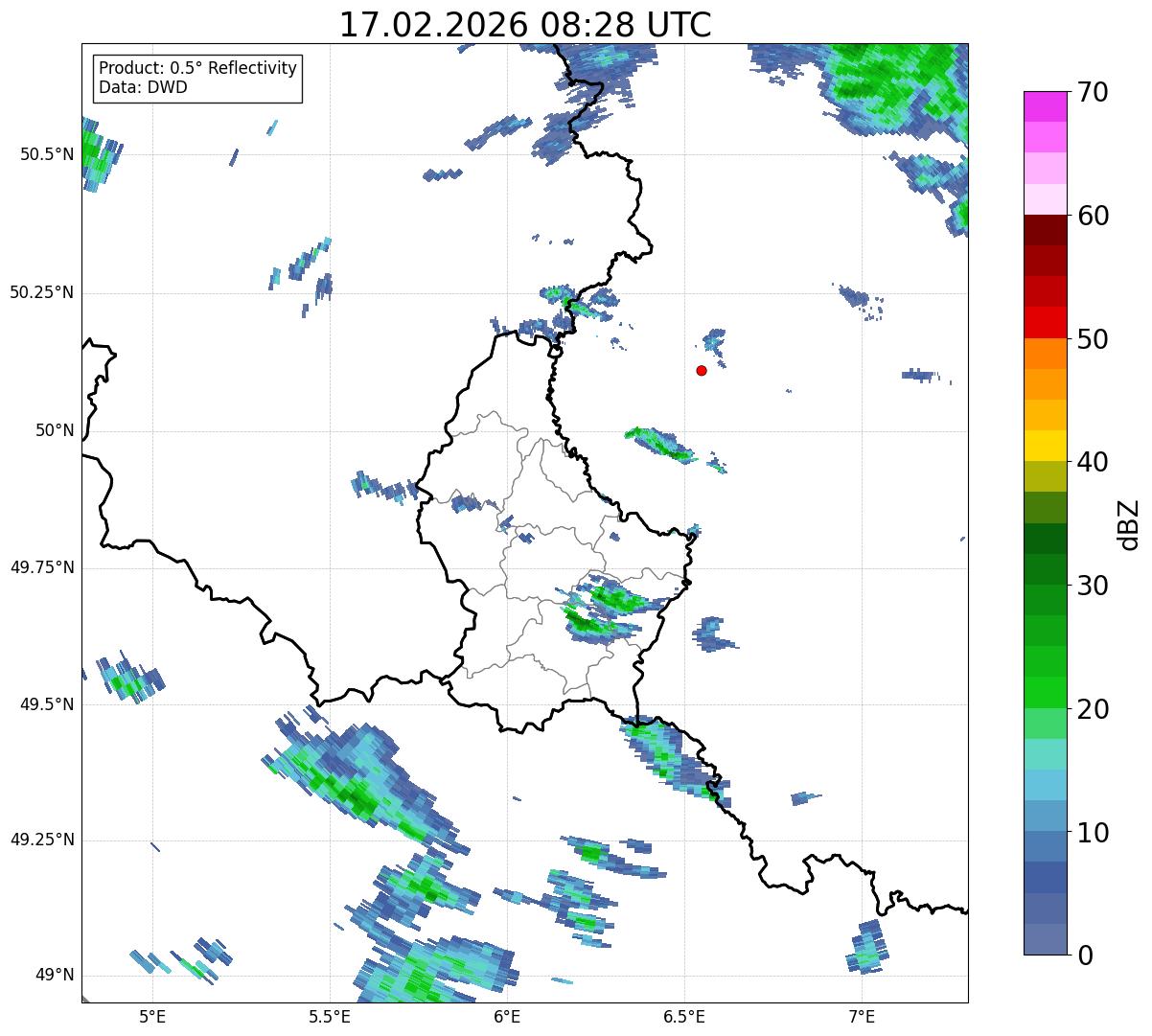Click the latitude label 49.75°N

(x=41, y=567)
